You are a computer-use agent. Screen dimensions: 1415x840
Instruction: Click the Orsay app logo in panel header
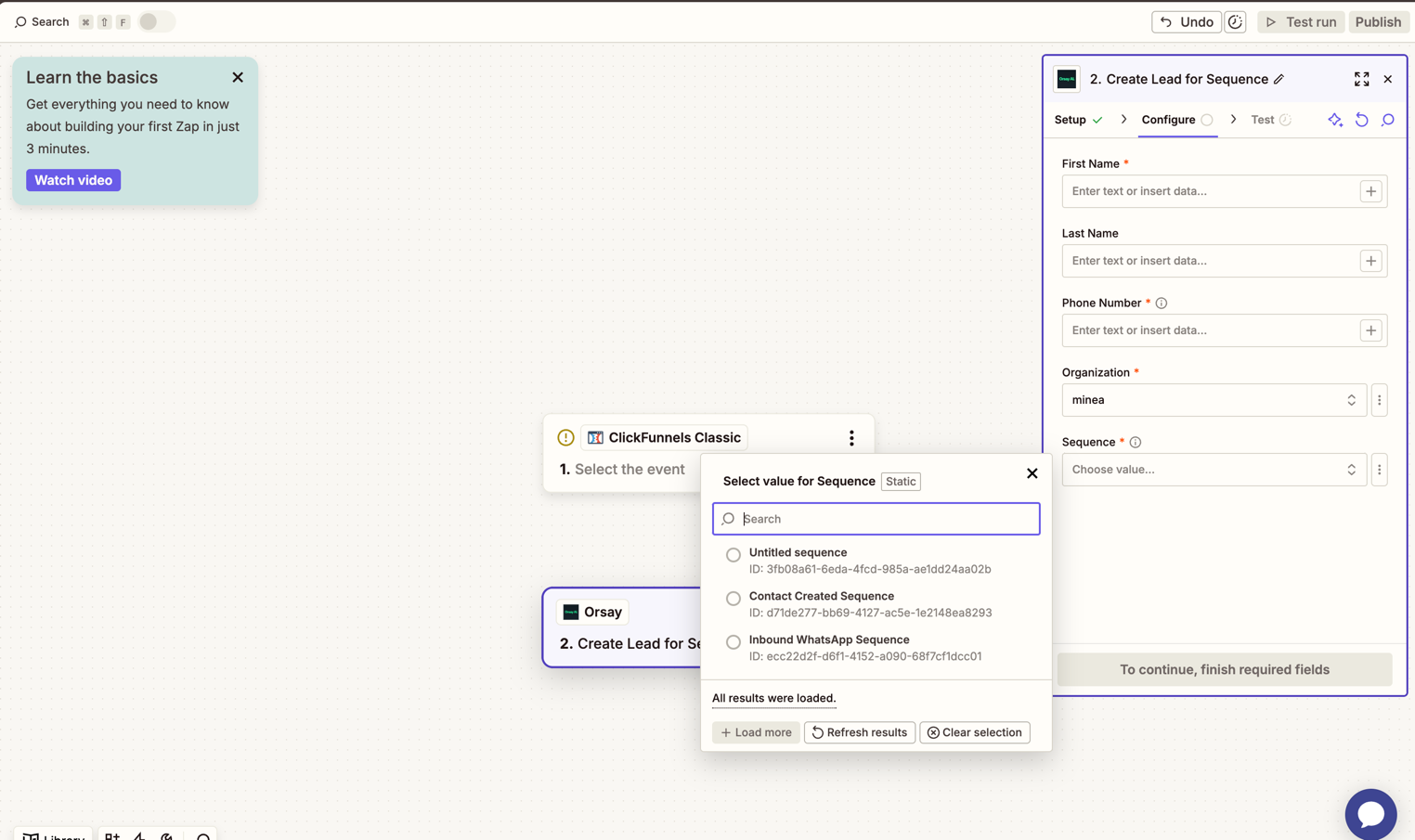[1067, 79]
